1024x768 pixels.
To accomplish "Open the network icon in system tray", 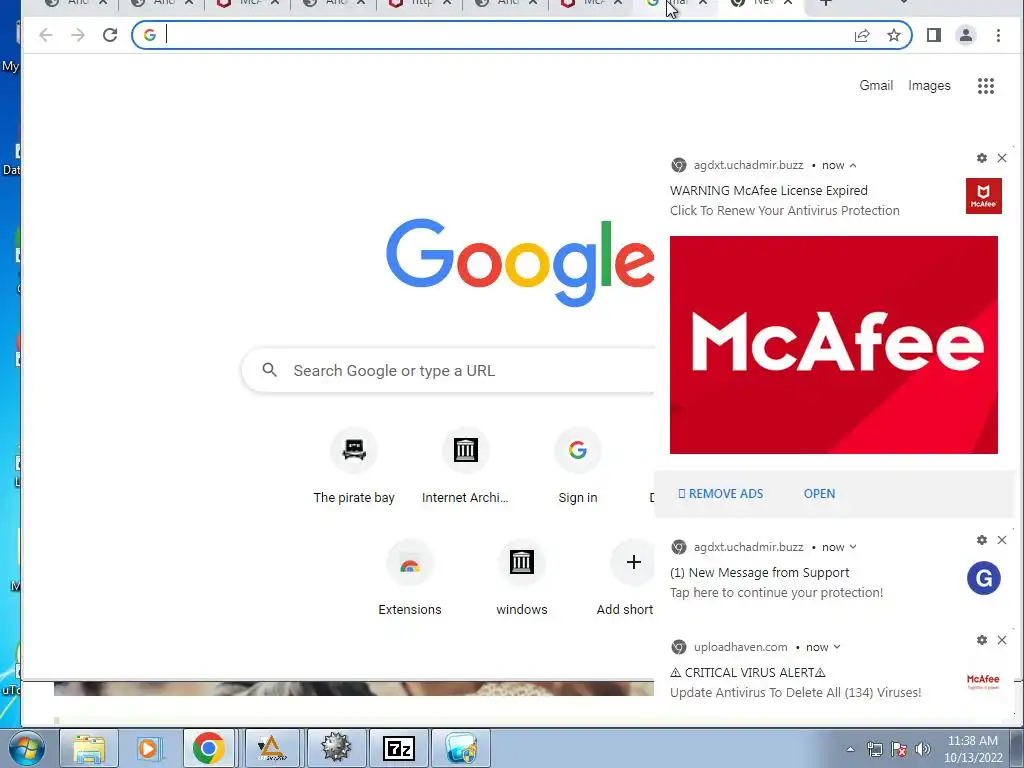I will point(874,749).
